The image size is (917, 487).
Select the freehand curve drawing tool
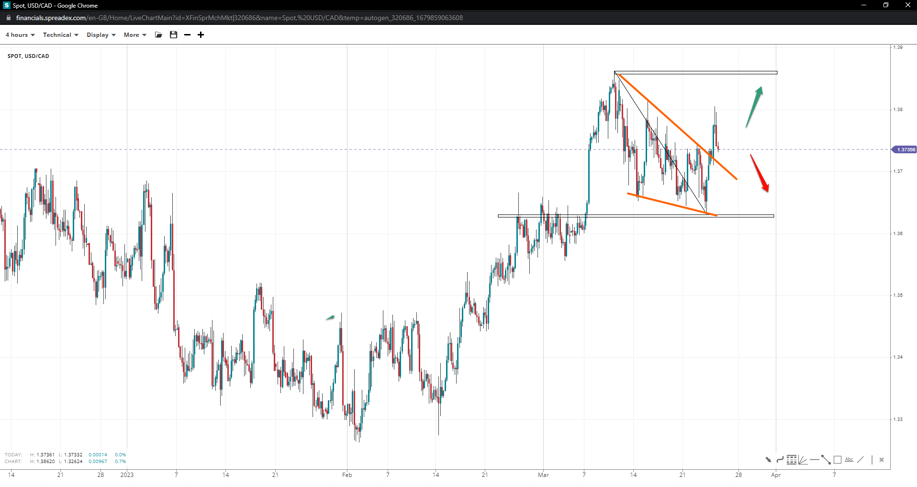pyautogui.click(x=780, y=460)
